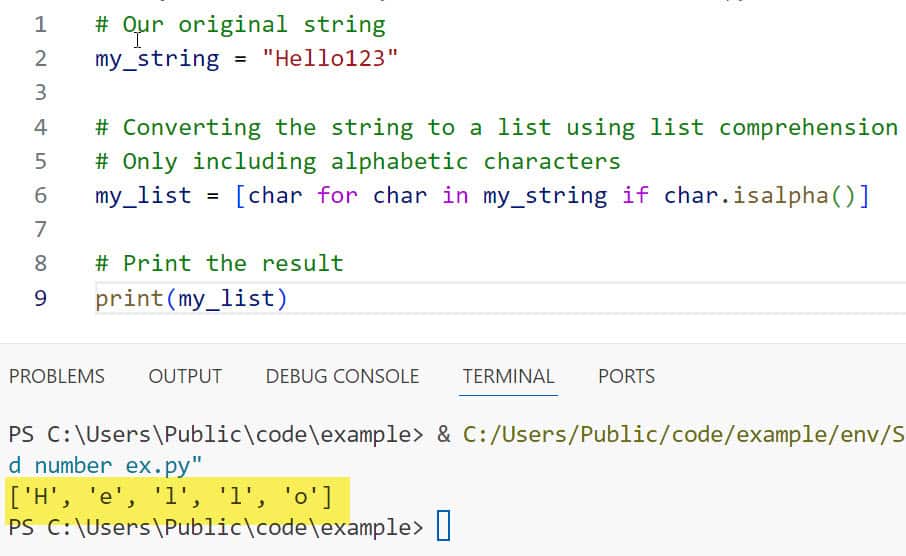Place cursor in the "Hello123" string

330,58
